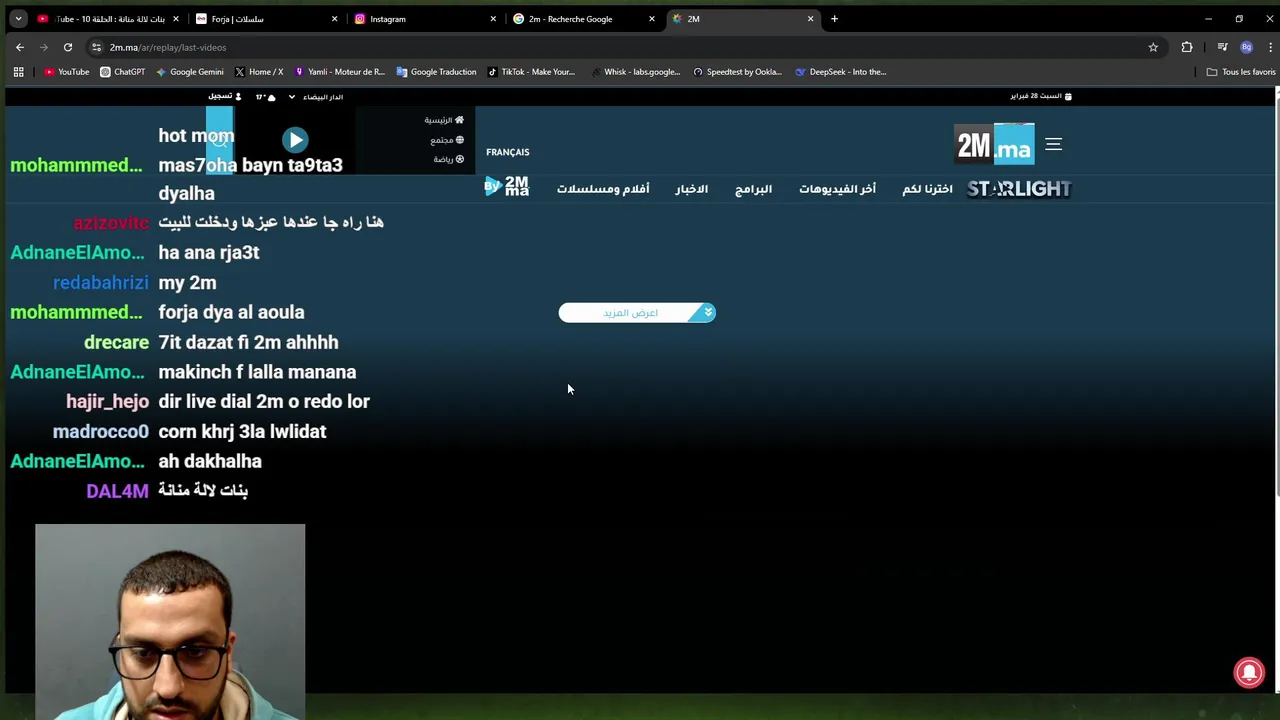1280x720 pixels.
Task: Click the اعرض المزيد show more button
Action: pyautogui.click(x=637, y=313)
